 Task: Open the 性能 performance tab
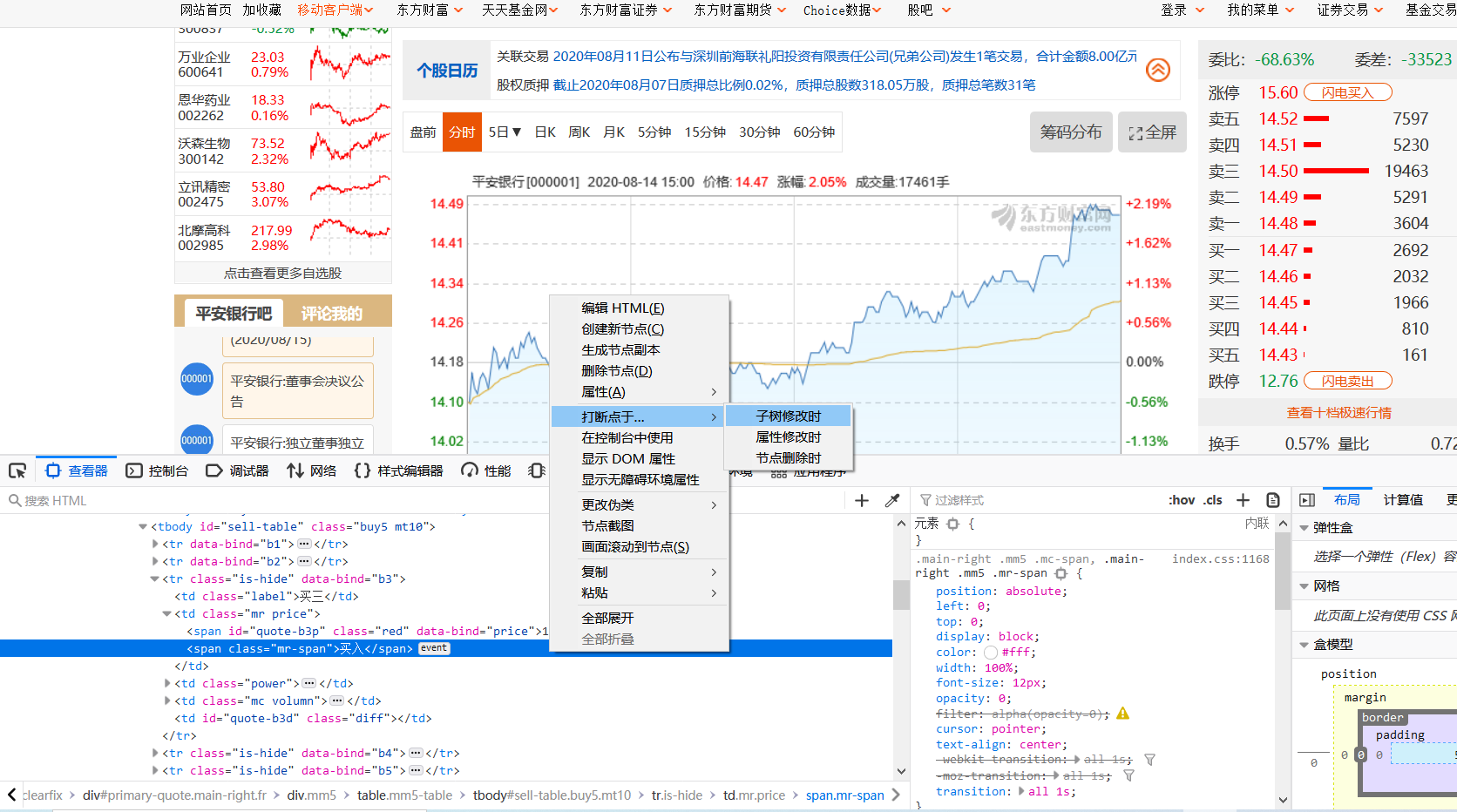pos(486,470)
